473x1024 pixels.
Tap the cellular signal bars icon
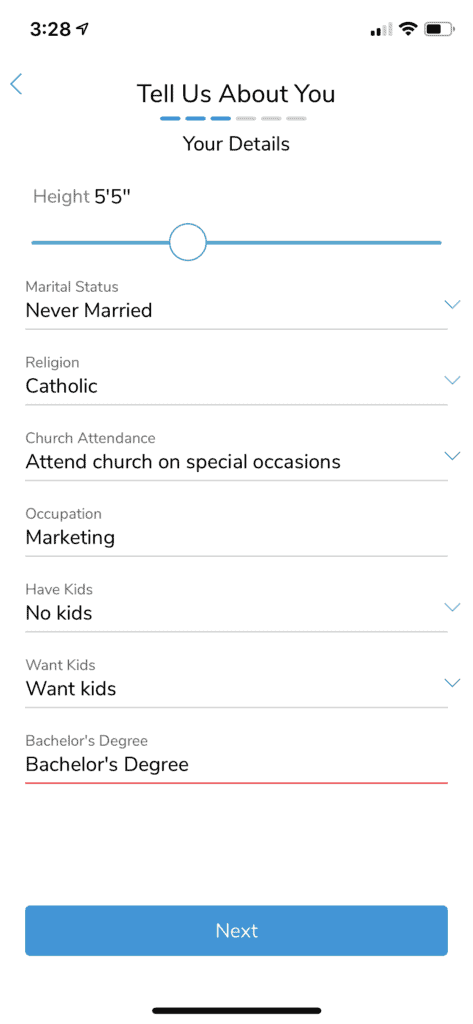[x=381, y=29]
